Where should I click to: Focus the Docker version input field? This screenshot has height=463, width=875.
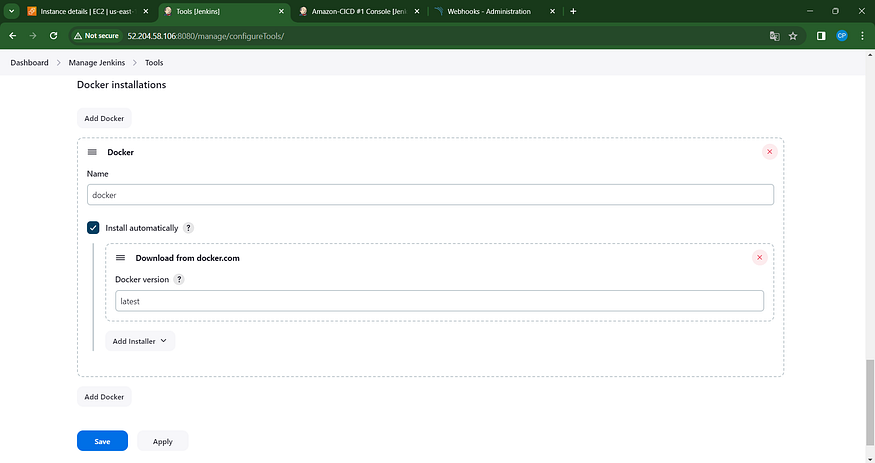point(439,301)
